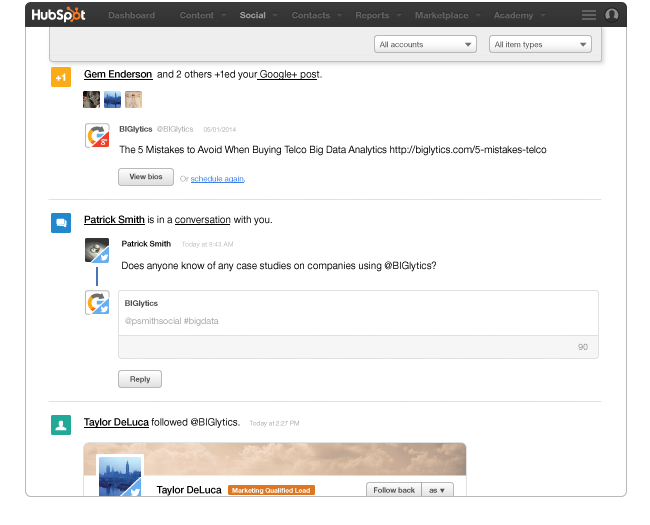Screen dimensions: 650x525
Task: Open the hamburger menu icon
Action: click(x=588, y=15)
